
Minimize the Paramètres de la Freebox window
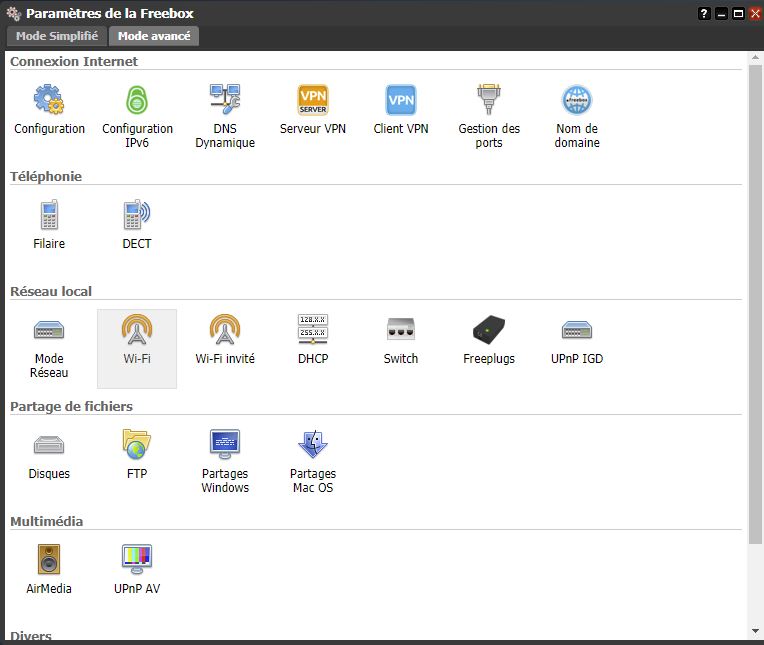[x=721, y=14]
